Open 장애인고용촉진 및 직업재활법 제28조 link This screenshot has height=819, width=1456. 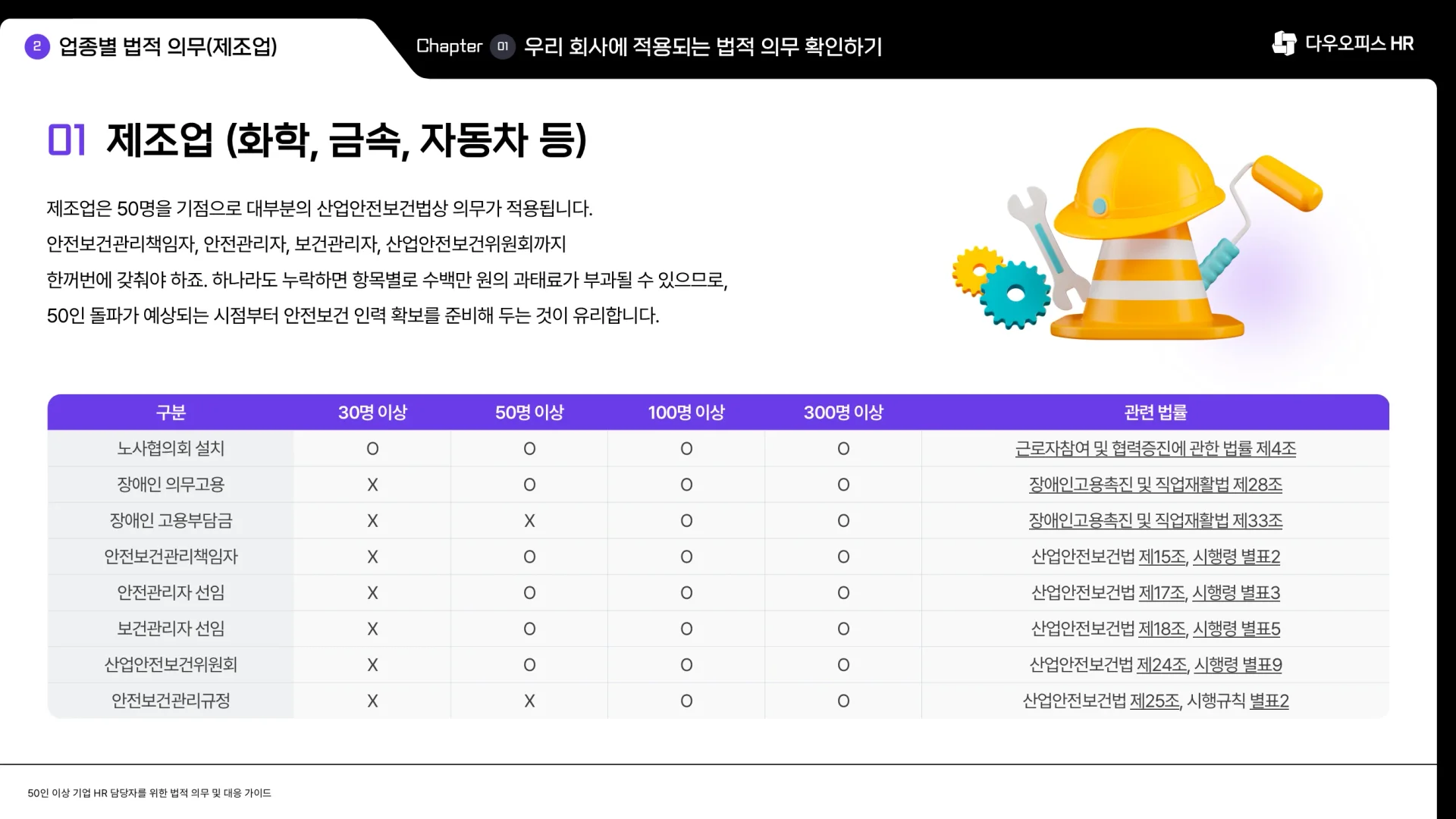tap(1154, 485)
